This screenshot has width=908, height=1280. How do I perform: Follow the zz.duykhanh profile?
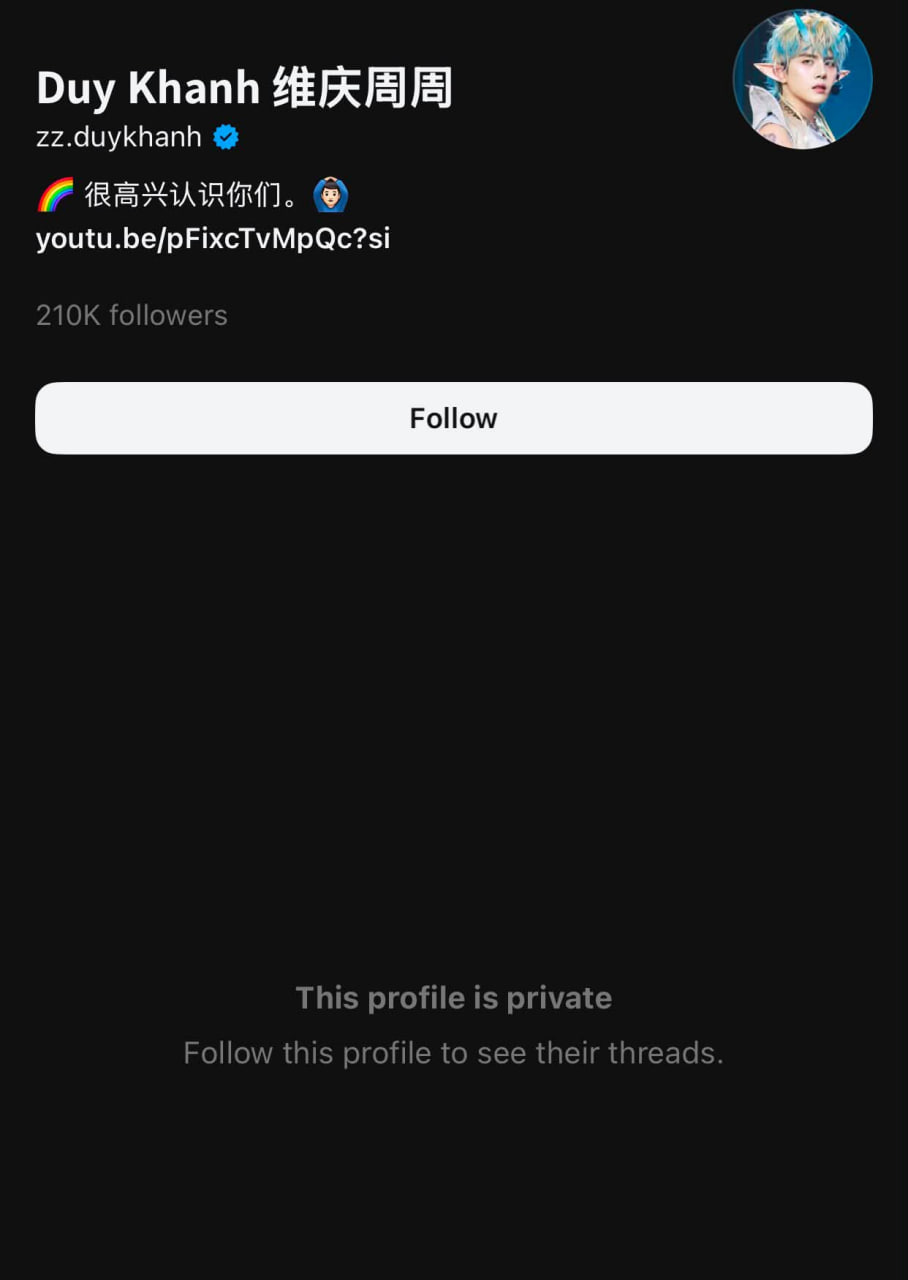(x=454, y=418)
